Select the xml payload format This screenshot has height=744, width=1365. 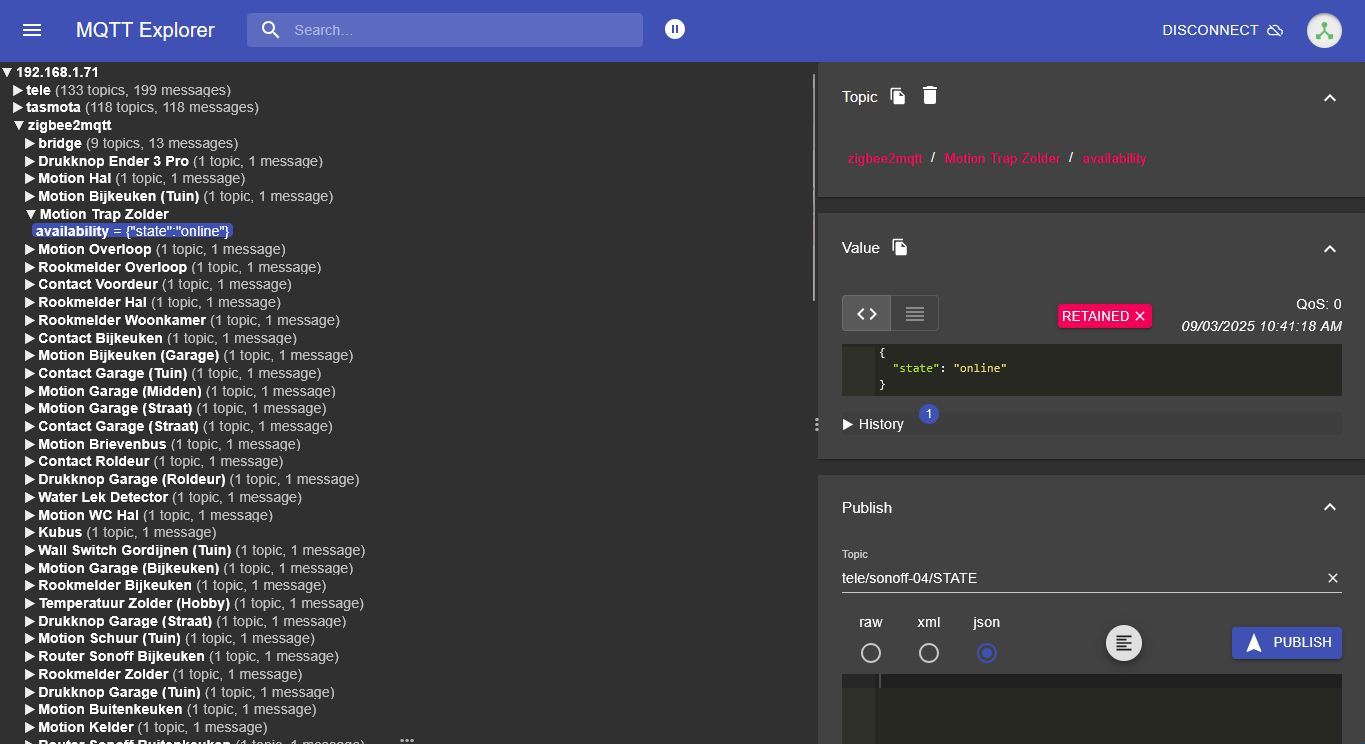929,653
